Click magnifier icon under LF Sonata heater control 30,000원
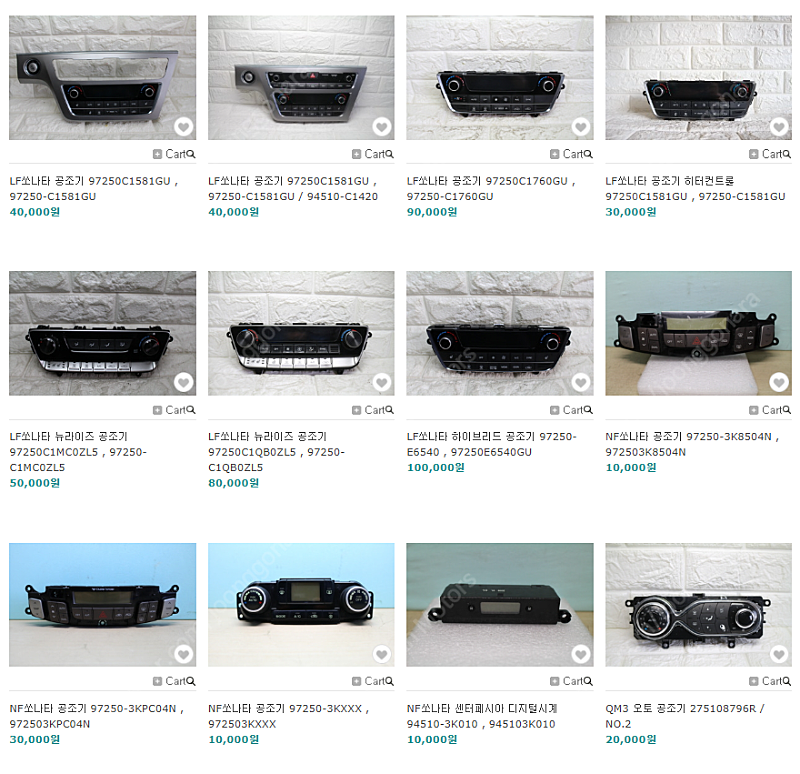Screen dimensions: 800x774 tap(787, 154)
